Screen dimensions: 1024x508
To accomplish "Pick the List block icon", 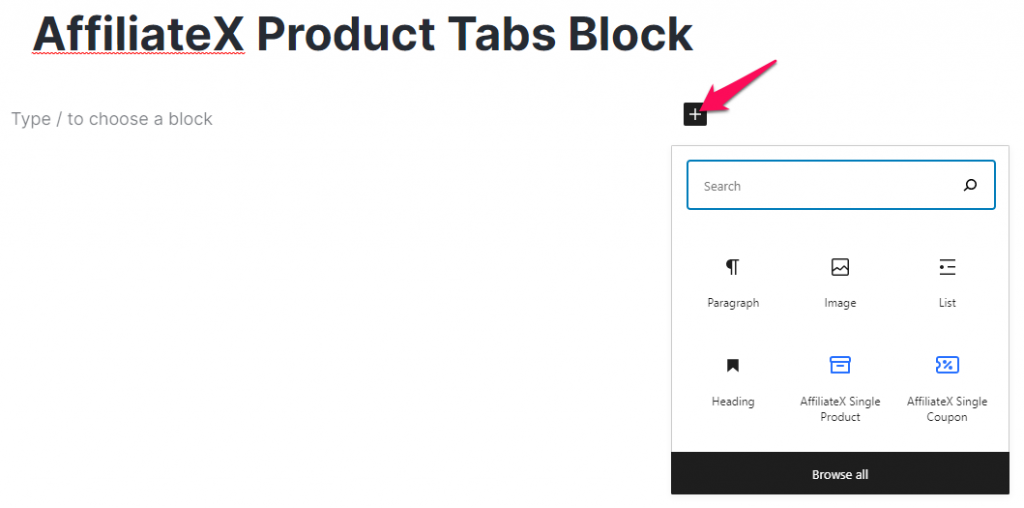I will 947,266.
